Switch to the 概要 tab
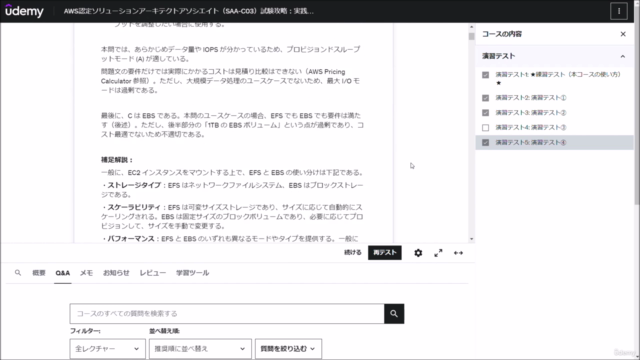The width and height of the screenshot is (640, 360). coord(39,273)
